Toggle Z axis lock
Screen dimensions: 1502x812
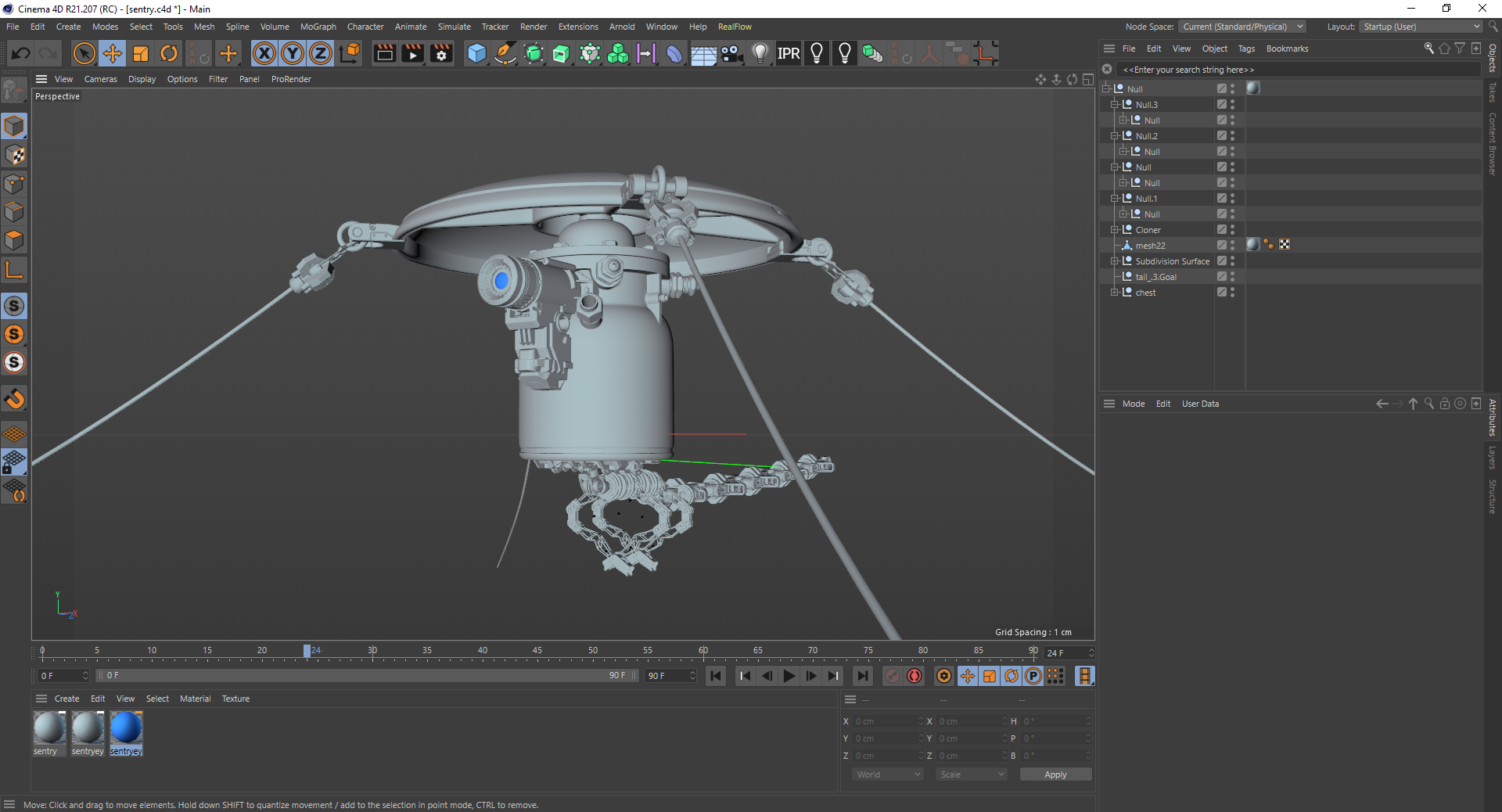(x=321, y=53)
